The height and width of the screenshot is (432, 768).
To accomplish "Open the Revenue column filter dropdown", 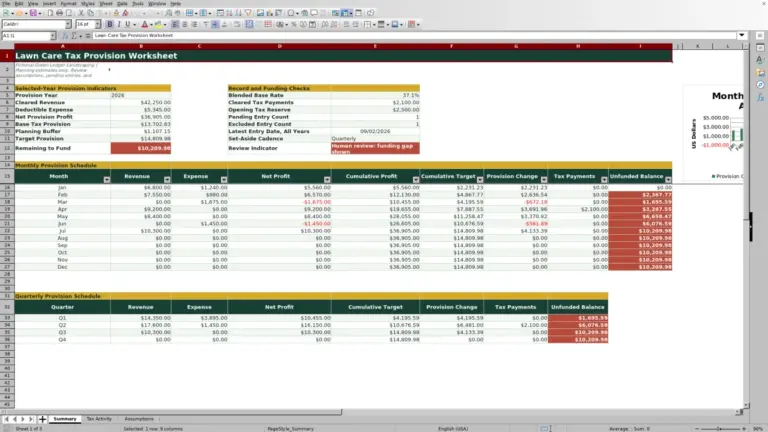I will [167, 180].
